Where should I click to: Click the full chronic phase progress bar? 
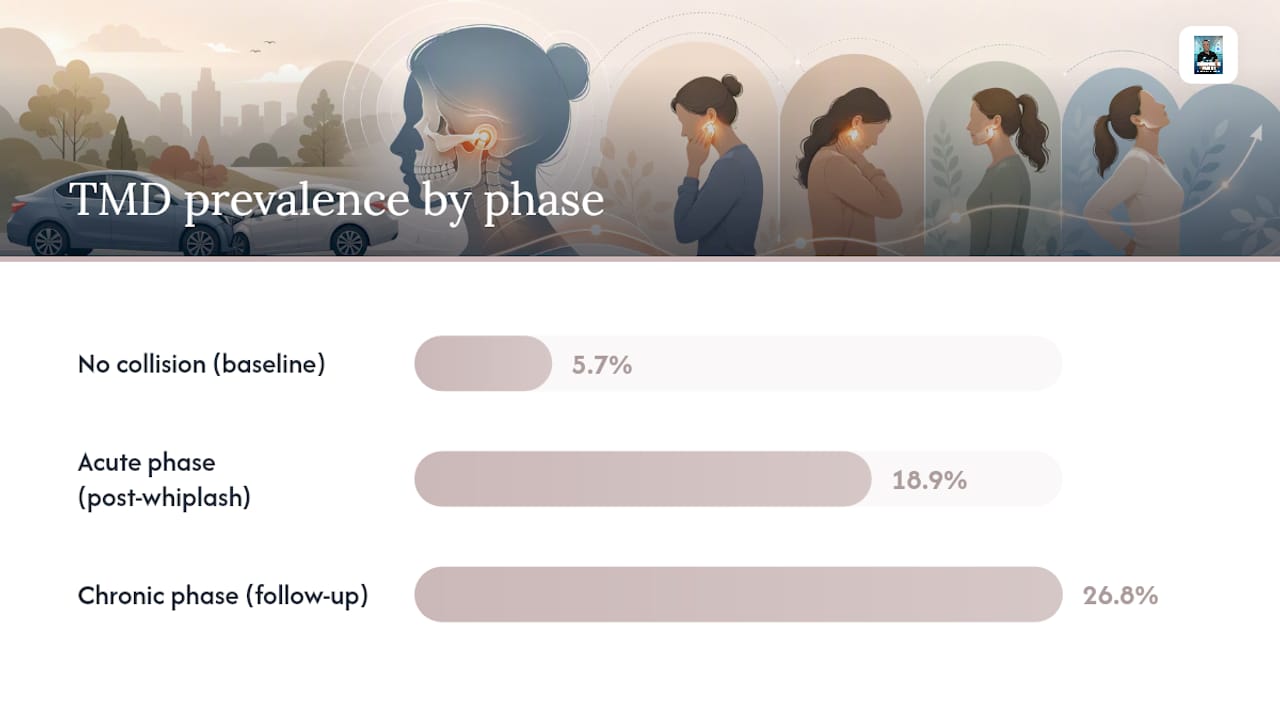[x=738, y=594]
